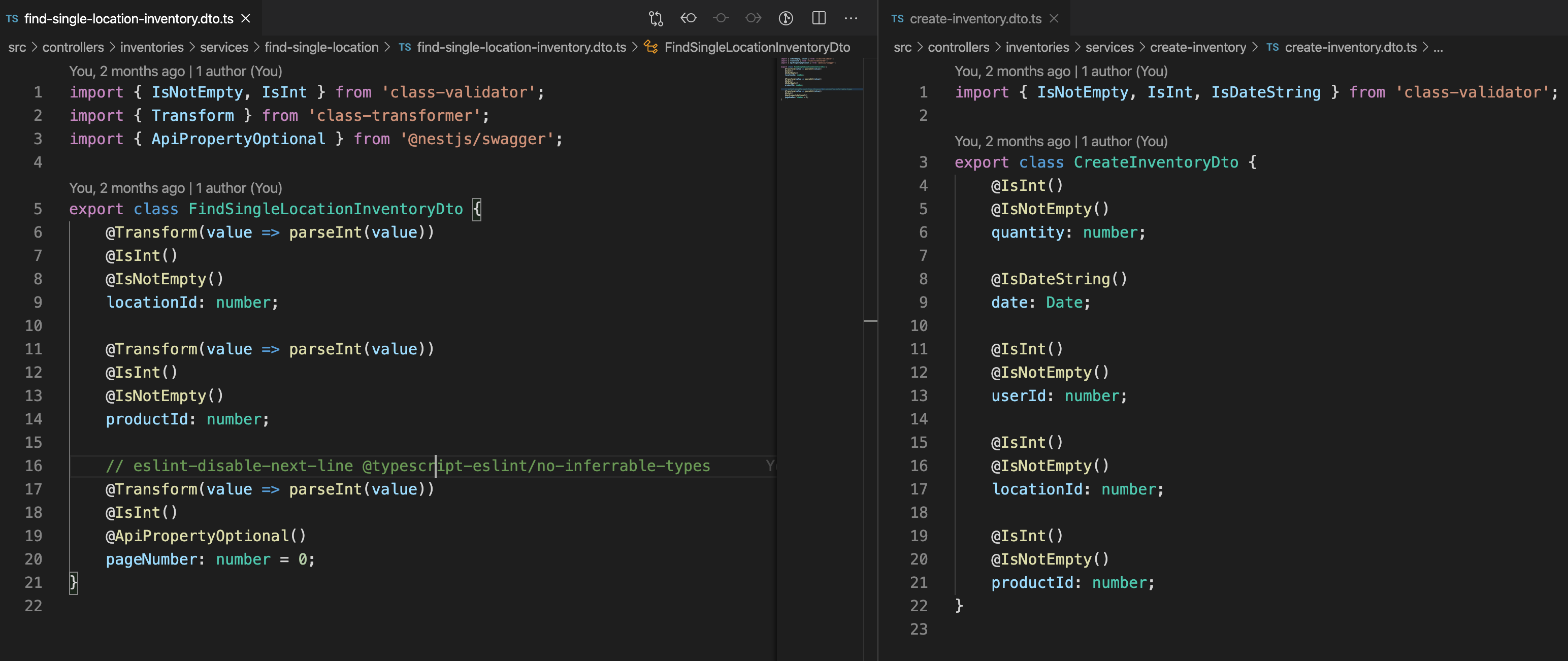Open the services breadcrumb dropdown
The height and width of the screenshot is (661, 1568).
pos(223,47)
